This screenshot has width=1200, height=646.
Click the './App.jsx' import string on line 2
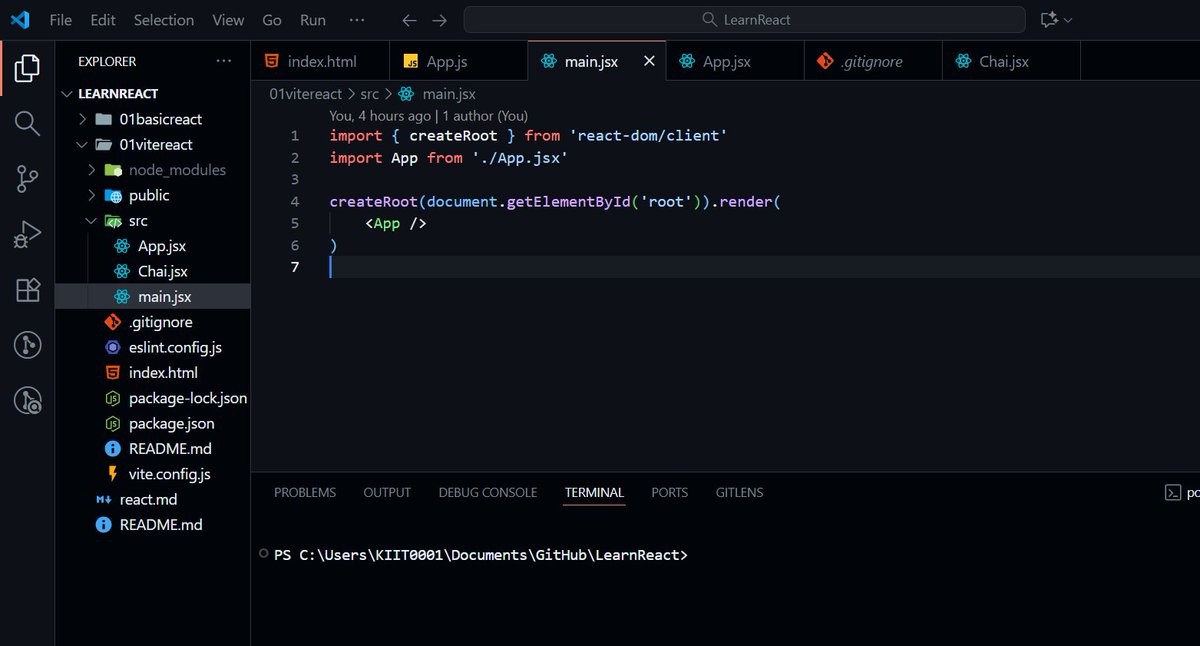point(520,158)
